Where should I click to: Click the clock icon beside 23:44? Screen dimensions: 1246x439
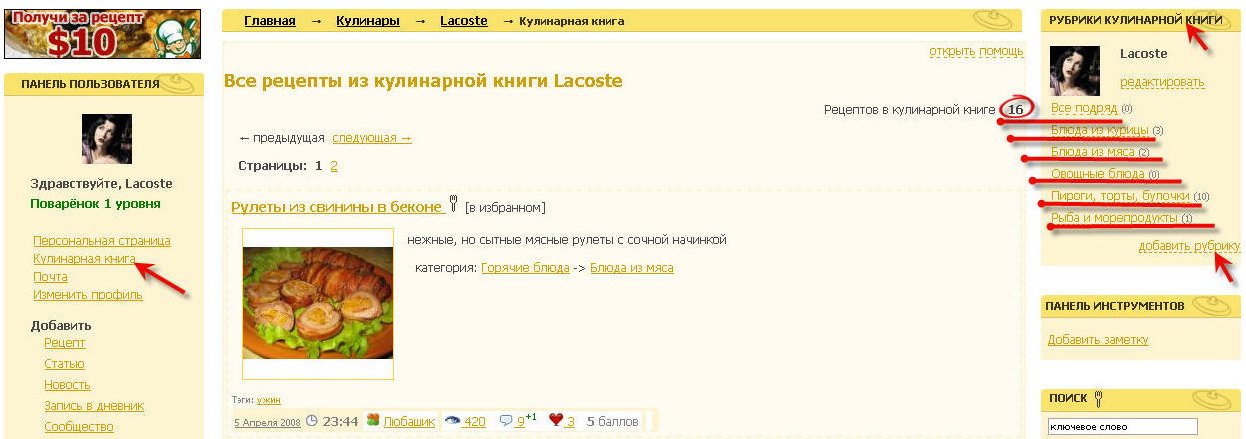point(311,421)
